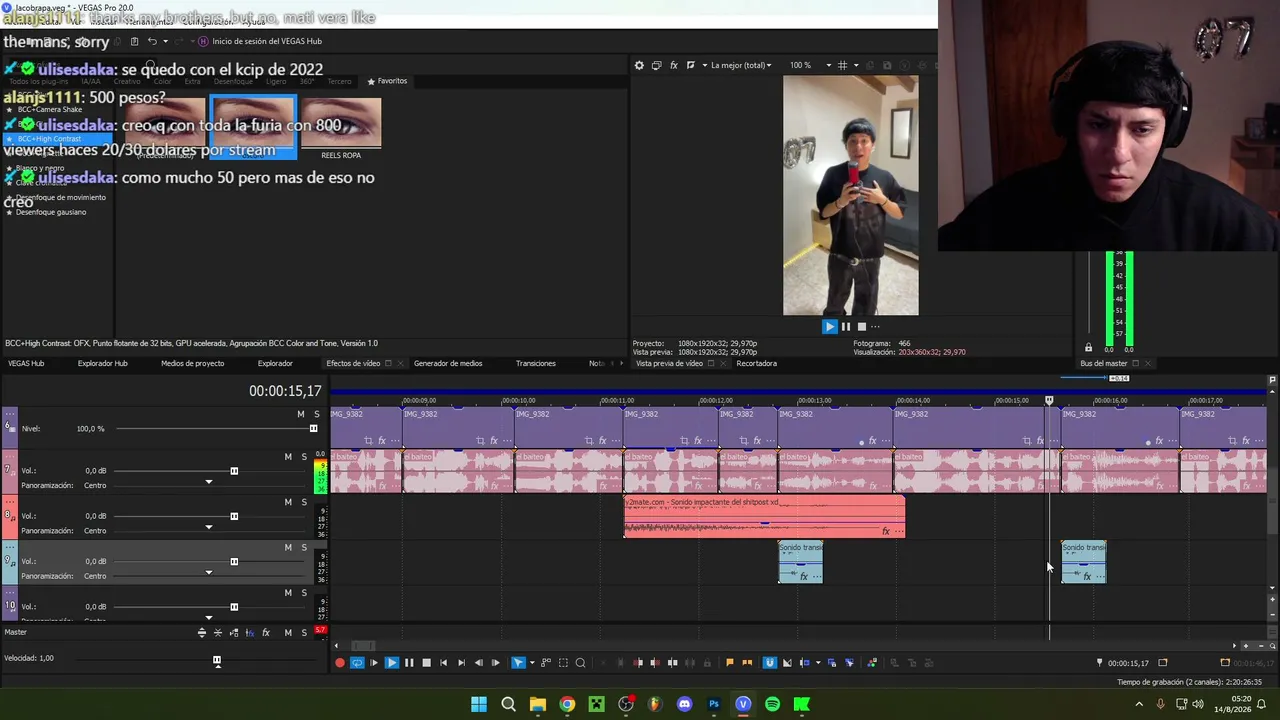Switch to the Recortadora tab
This screenshot has height=720, width=1280.
[x=756, y=363]
